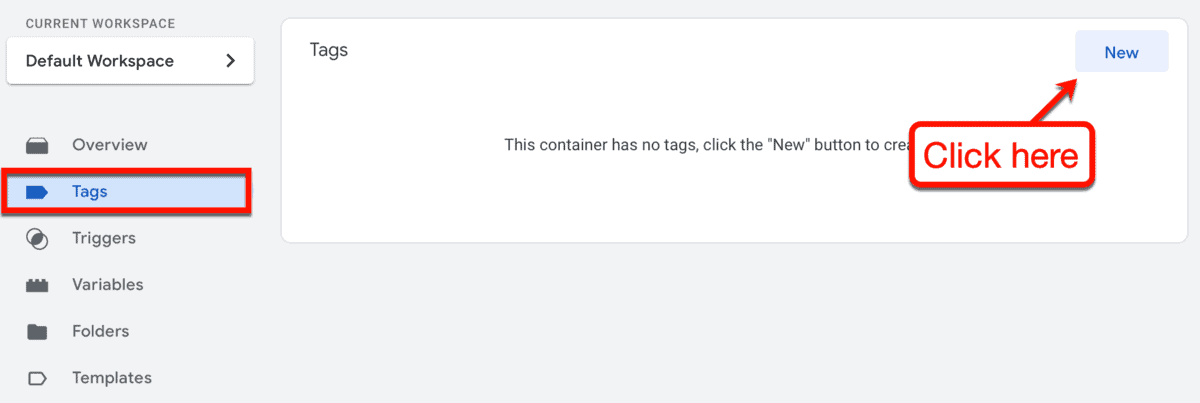Click the red "Click here" callout
The image size is (1200, 403).
1001,155
